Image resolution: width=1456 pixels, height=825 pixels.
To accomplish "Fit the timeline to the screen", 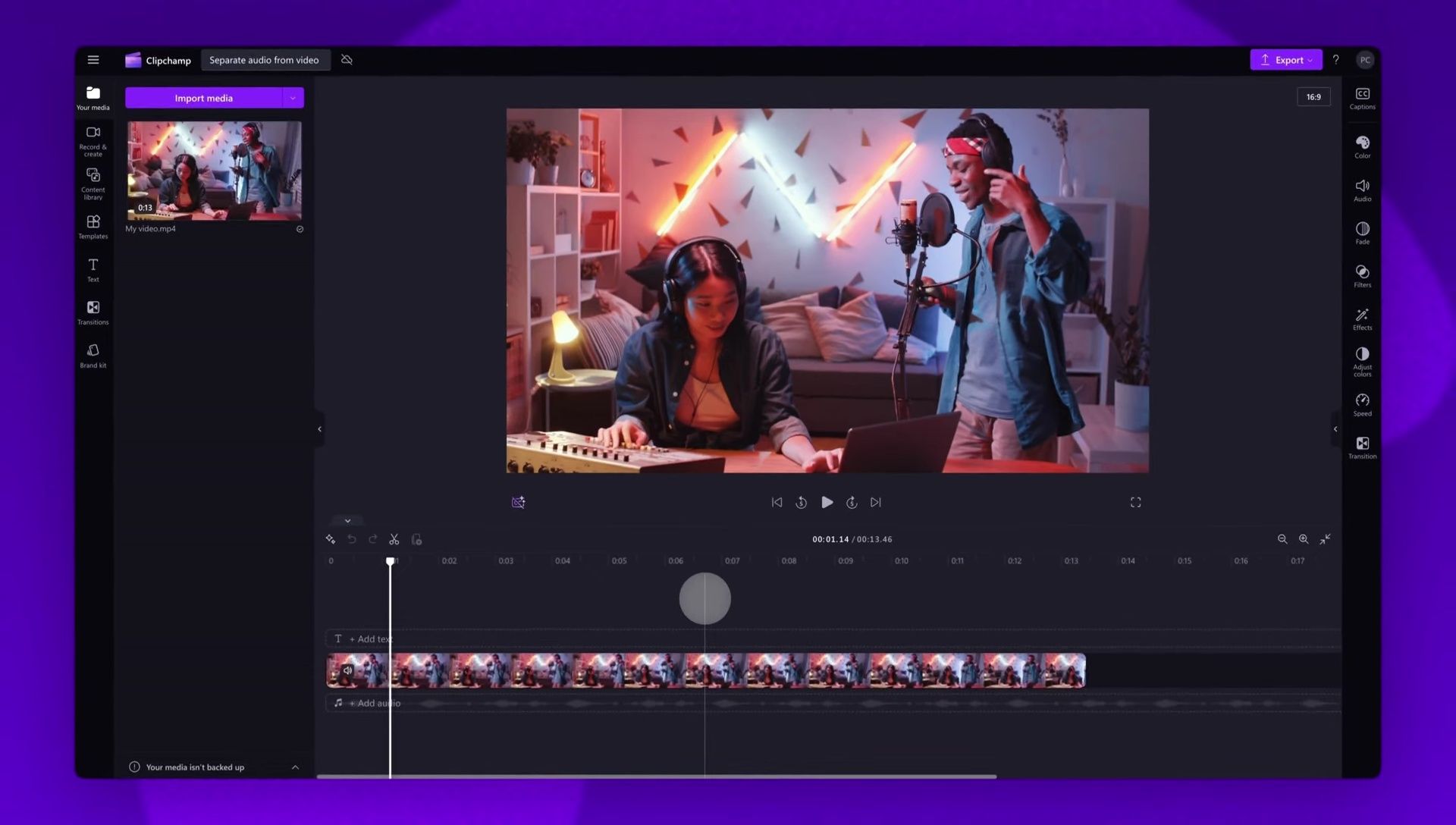I will point(1325,539).
